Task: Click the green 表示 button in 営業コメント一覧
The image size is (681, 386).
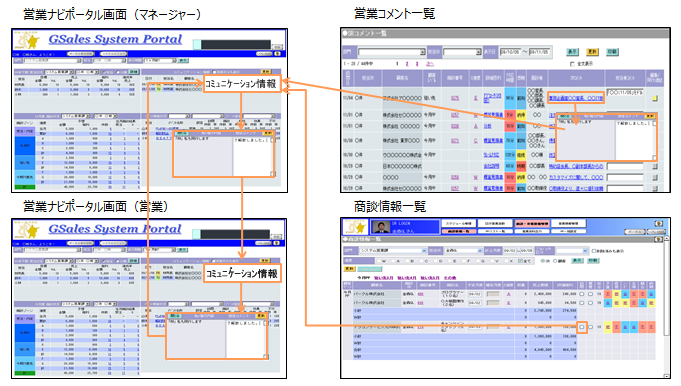Action: click(x=572, y=52)
